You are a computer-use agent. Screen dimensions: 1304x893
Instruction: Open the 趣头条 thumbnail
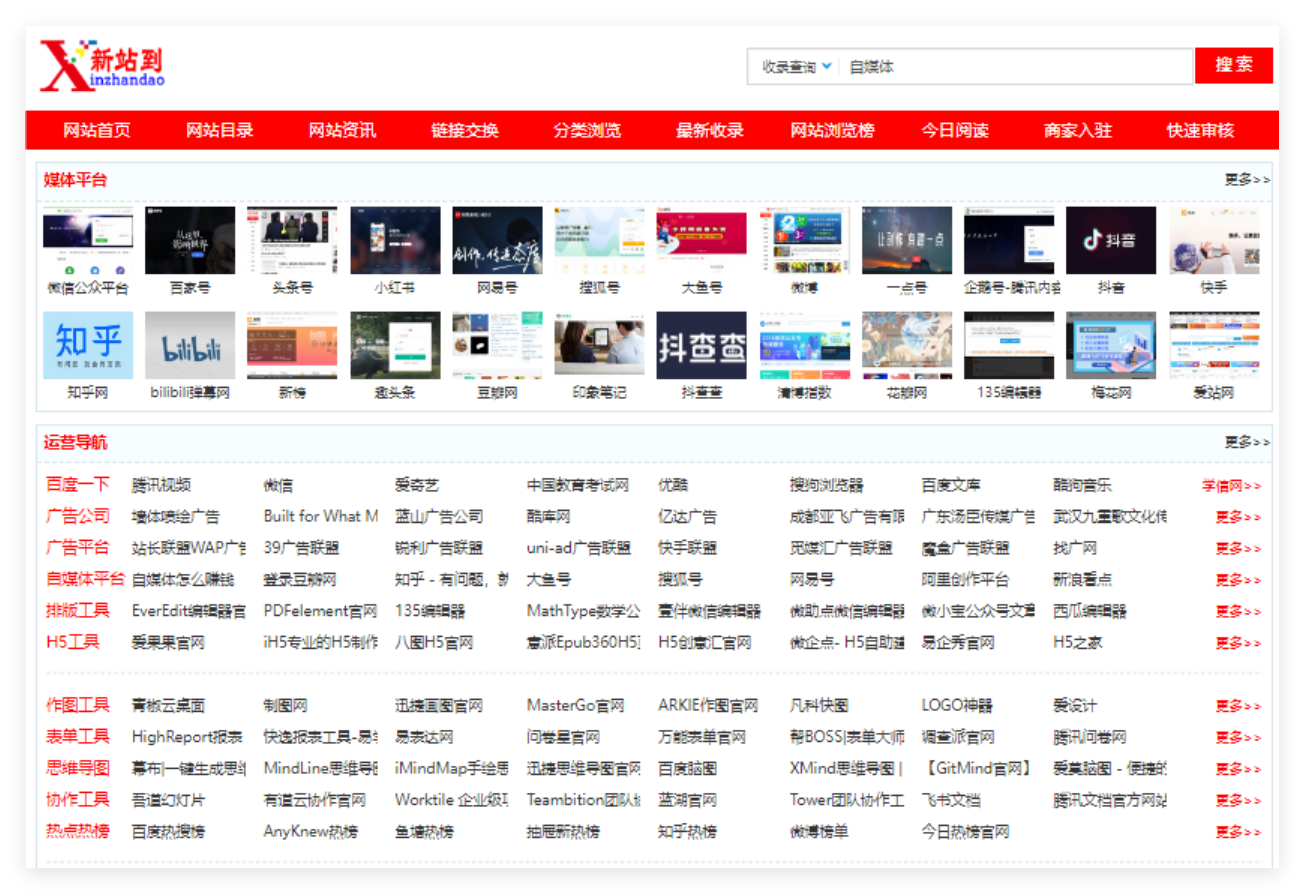point(395,345)
